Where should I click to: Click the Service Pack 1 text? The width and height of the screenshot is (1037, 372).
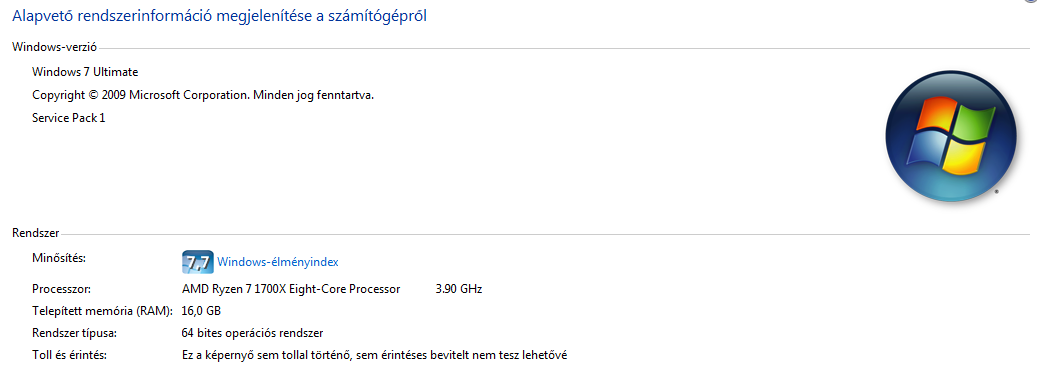click(68, 118)
